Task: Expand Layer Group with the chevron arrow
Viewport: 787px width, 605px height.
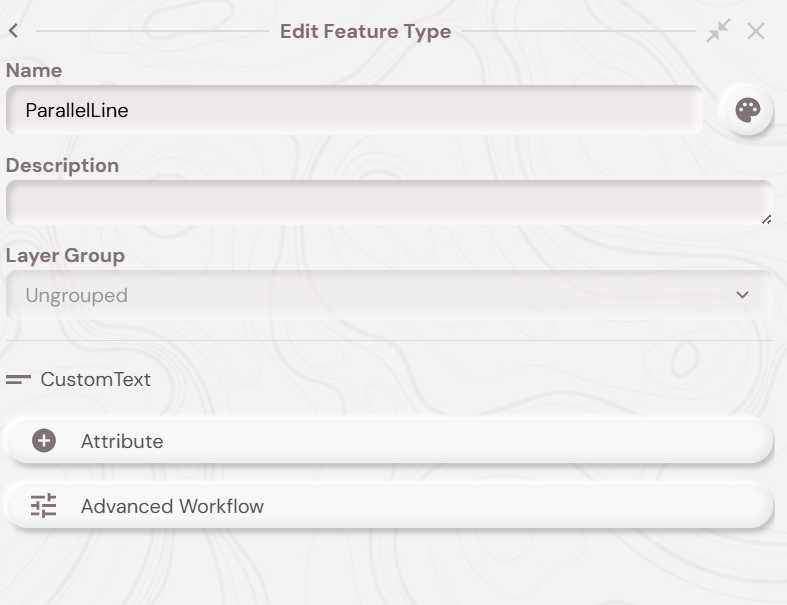Action: (x=742, y=295)
